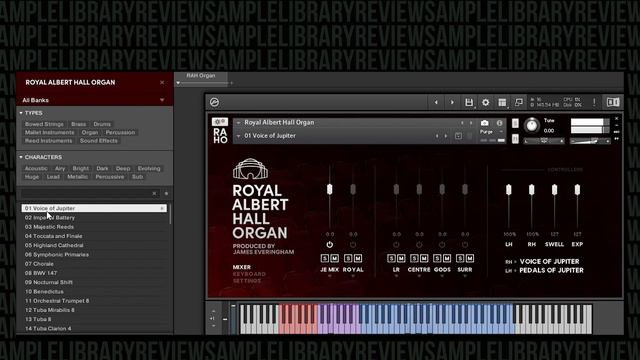Enable the GODS mic power button
The image size is (640, 360).
(x=442, y=244)
